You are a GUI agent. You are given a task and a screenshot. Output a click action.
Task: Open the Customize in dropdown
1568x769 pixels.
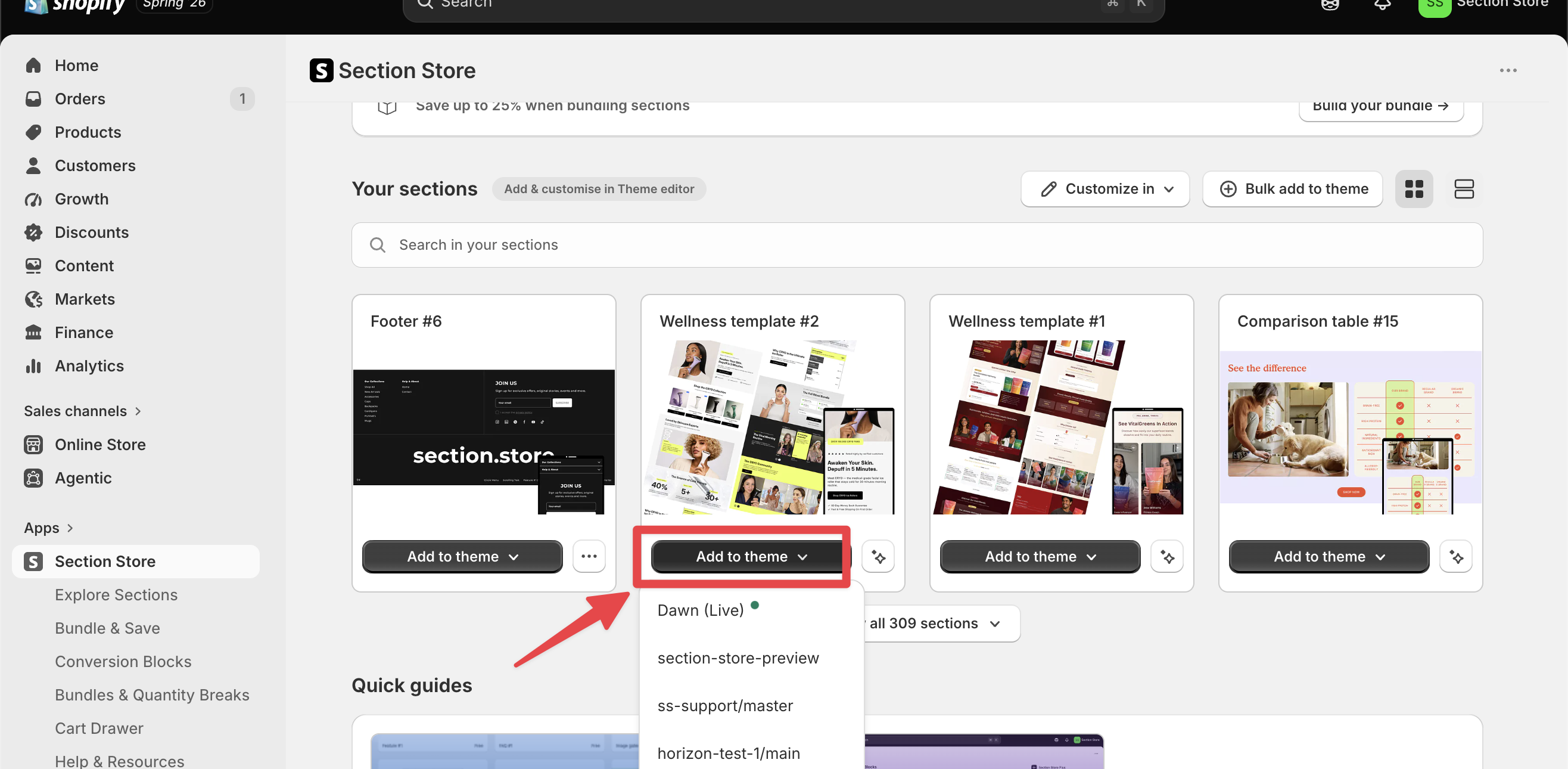point(1105,190)
